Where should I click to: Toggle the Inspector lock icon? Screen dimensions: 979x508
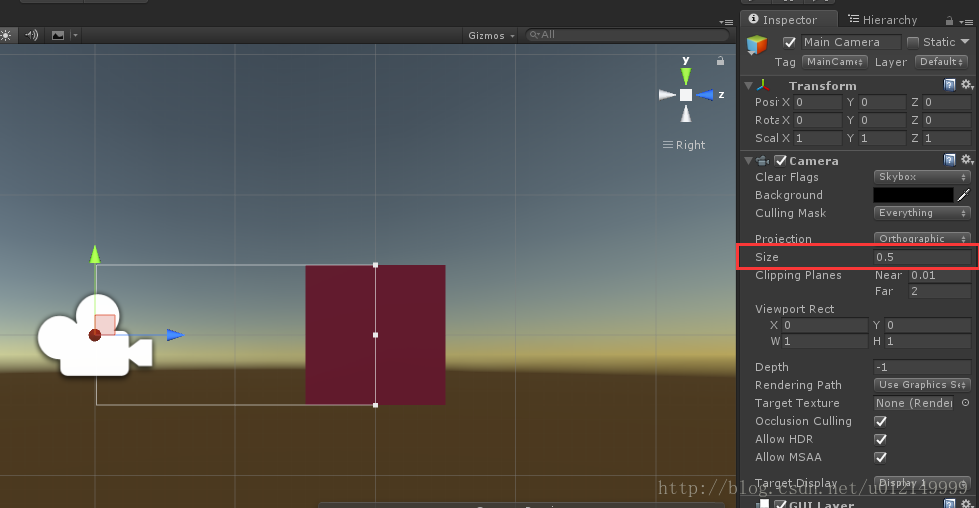[949, 21]
